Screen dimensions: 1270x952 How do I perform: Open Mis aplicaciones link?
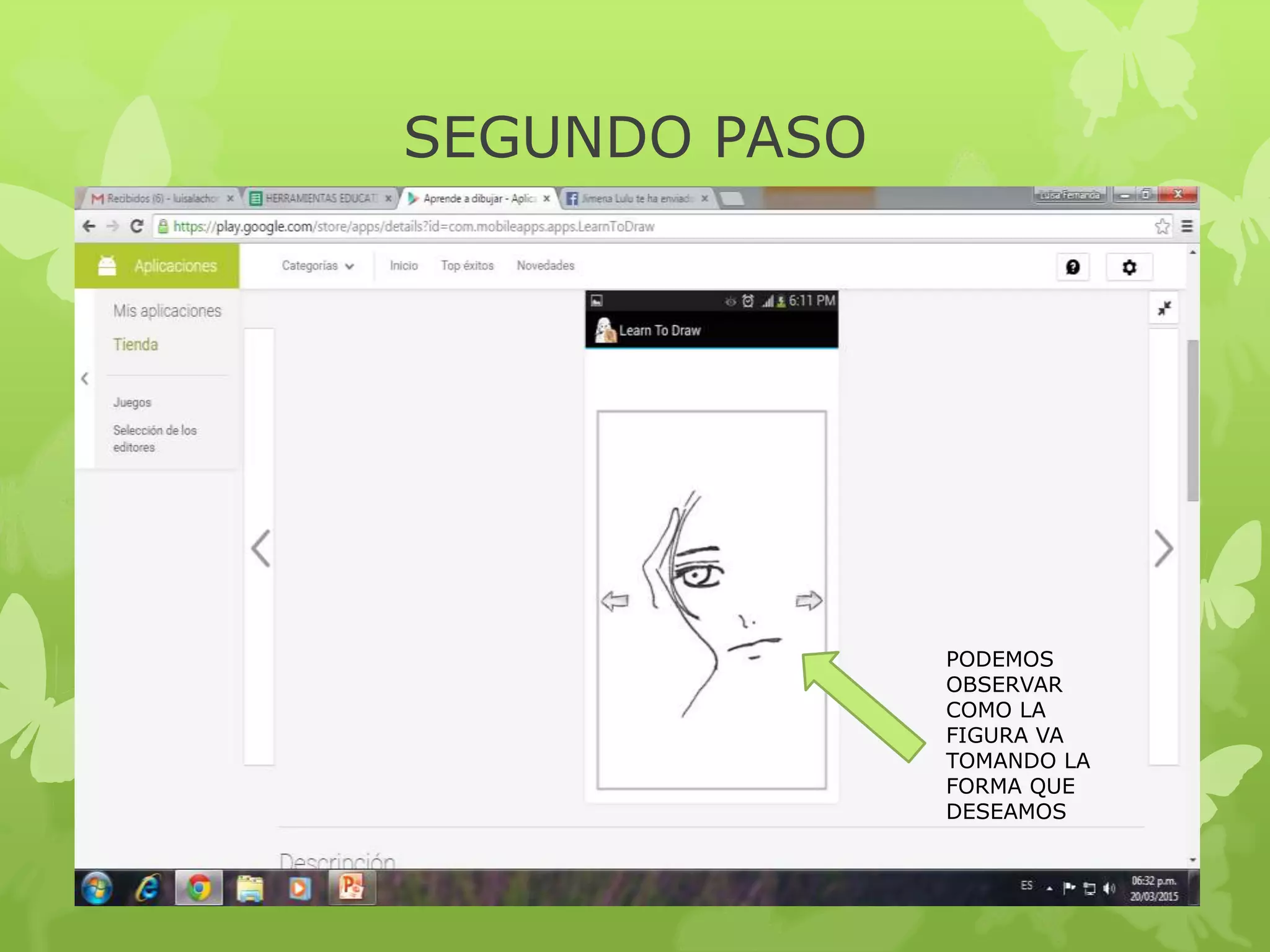[167, 311]
